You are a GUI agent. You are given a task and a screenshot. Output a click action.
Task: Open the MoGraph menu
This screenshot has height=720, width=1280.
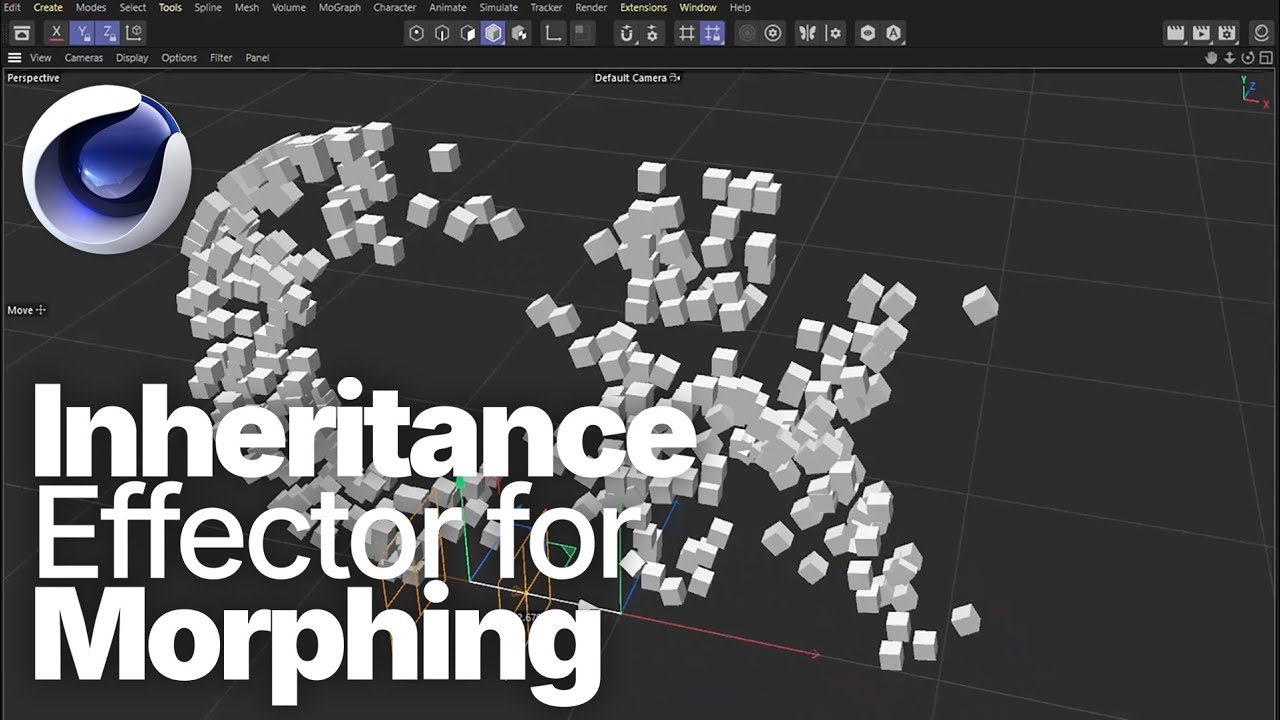(x=340, y=7)
